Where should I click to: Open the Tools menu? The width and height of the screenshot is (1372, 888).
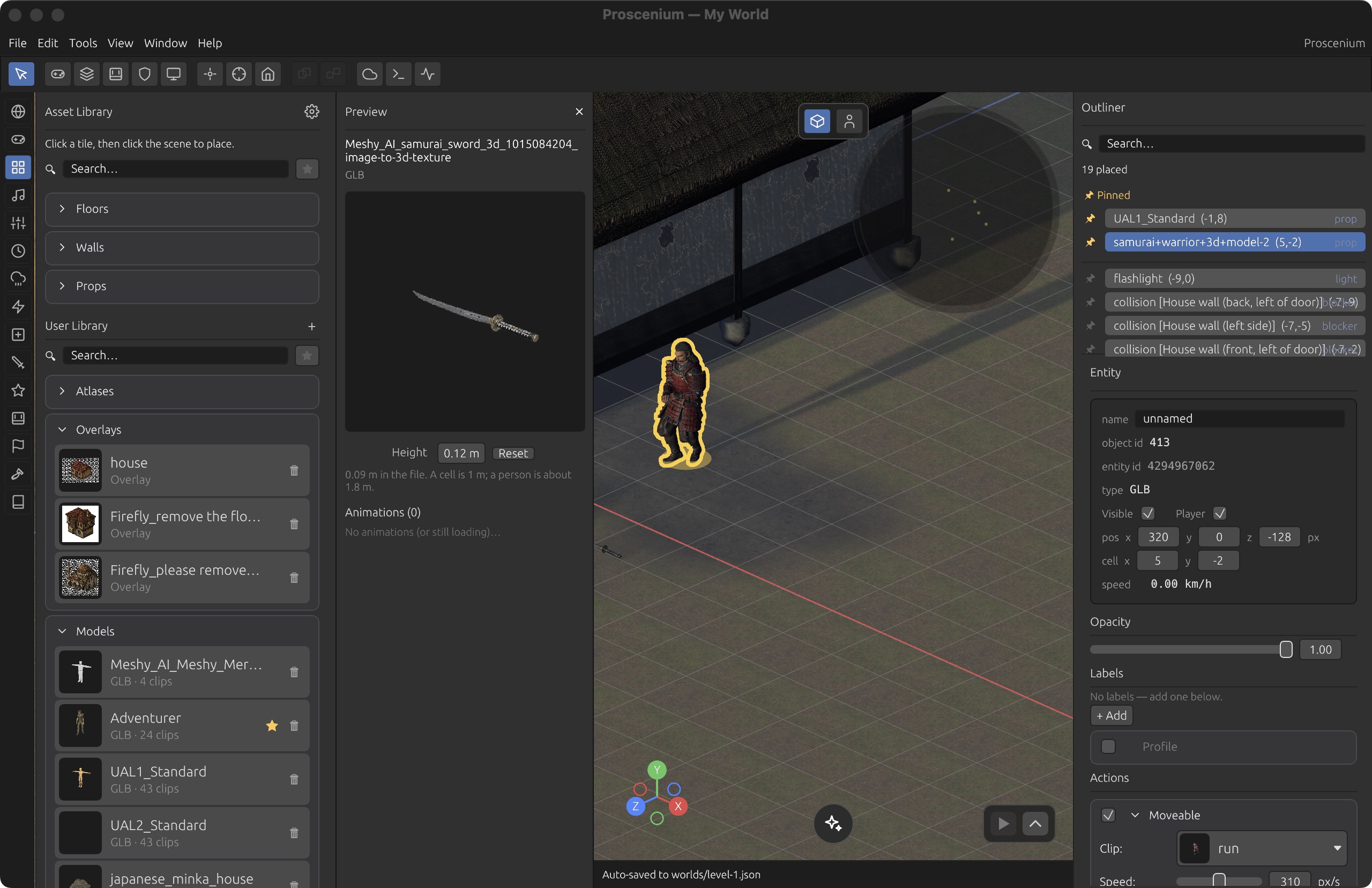[x=83, y=43]
